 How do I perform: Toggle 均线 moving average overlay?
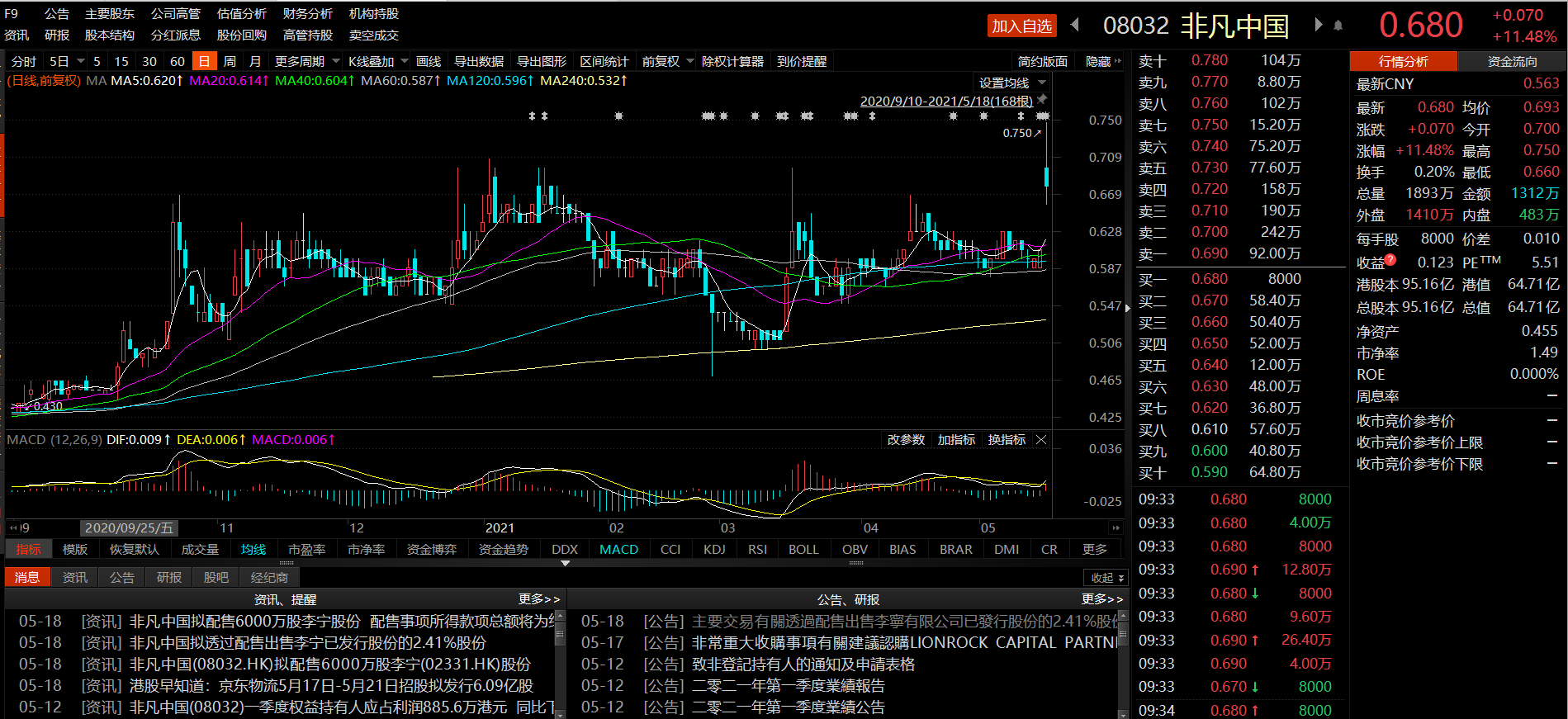coord(253,550)
